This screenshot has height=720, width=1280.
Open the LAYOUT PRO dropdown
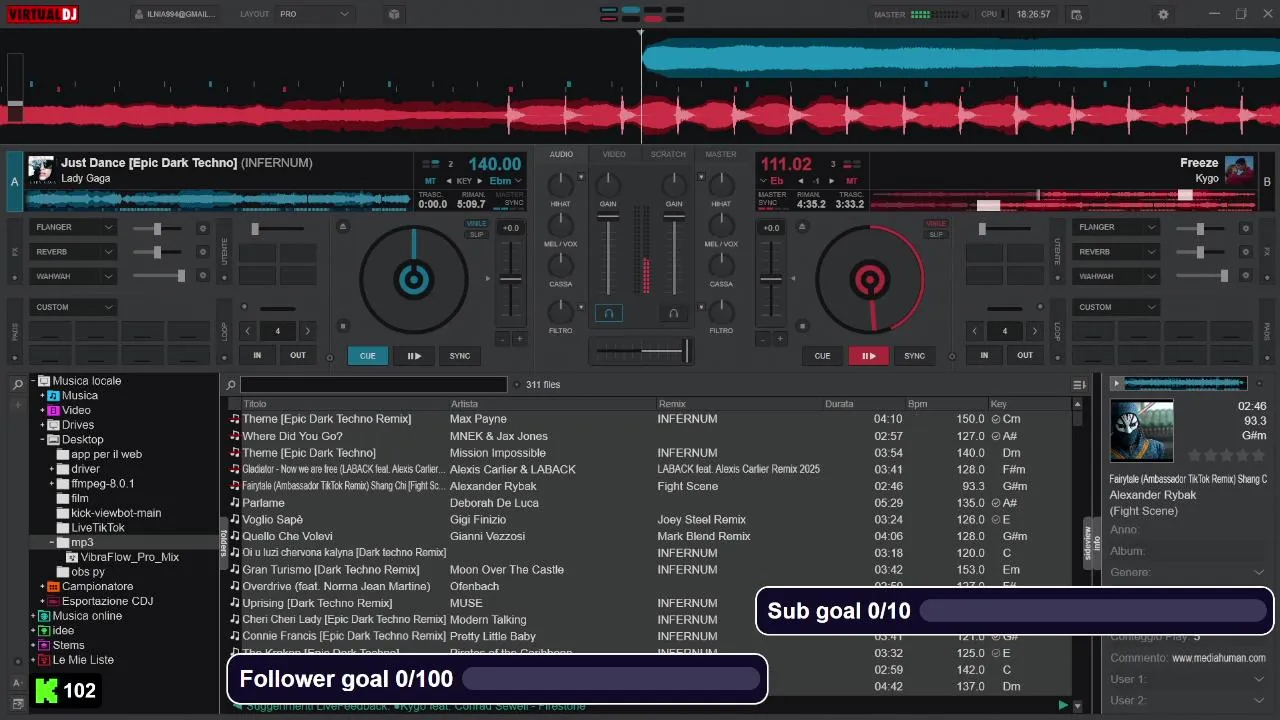(314, 15)
